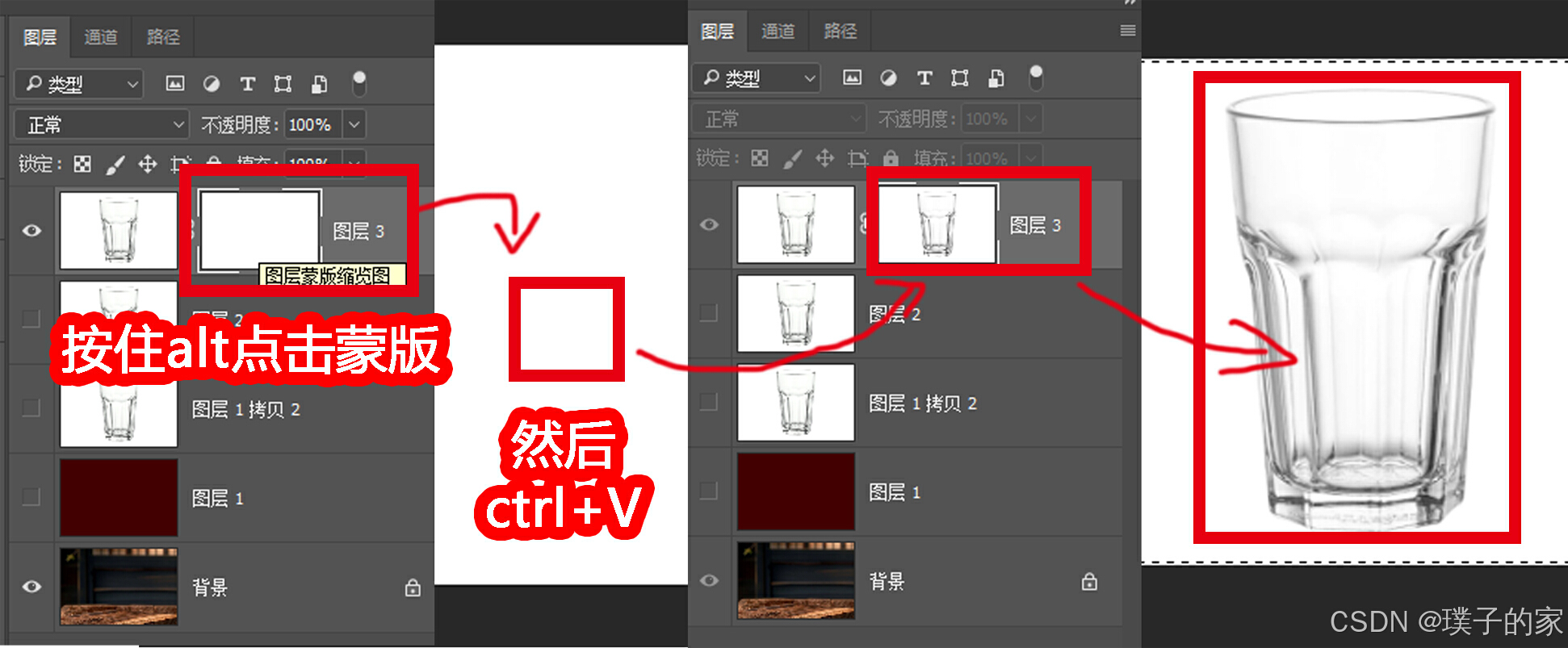Enable shape layer filter in left panel
Image resolution: width=1568 pixels, height=648 pixels.
pos(283,84)
